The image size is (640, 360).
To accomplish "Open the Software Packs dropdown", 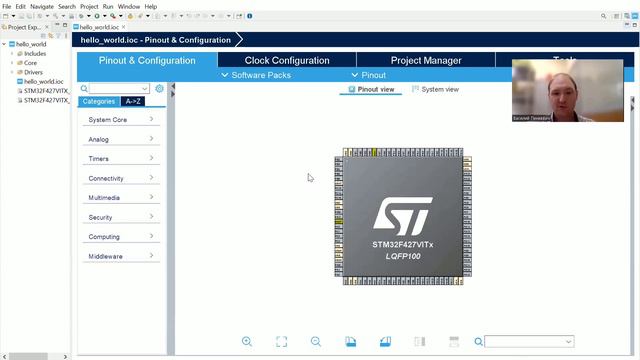I will 256,75.
